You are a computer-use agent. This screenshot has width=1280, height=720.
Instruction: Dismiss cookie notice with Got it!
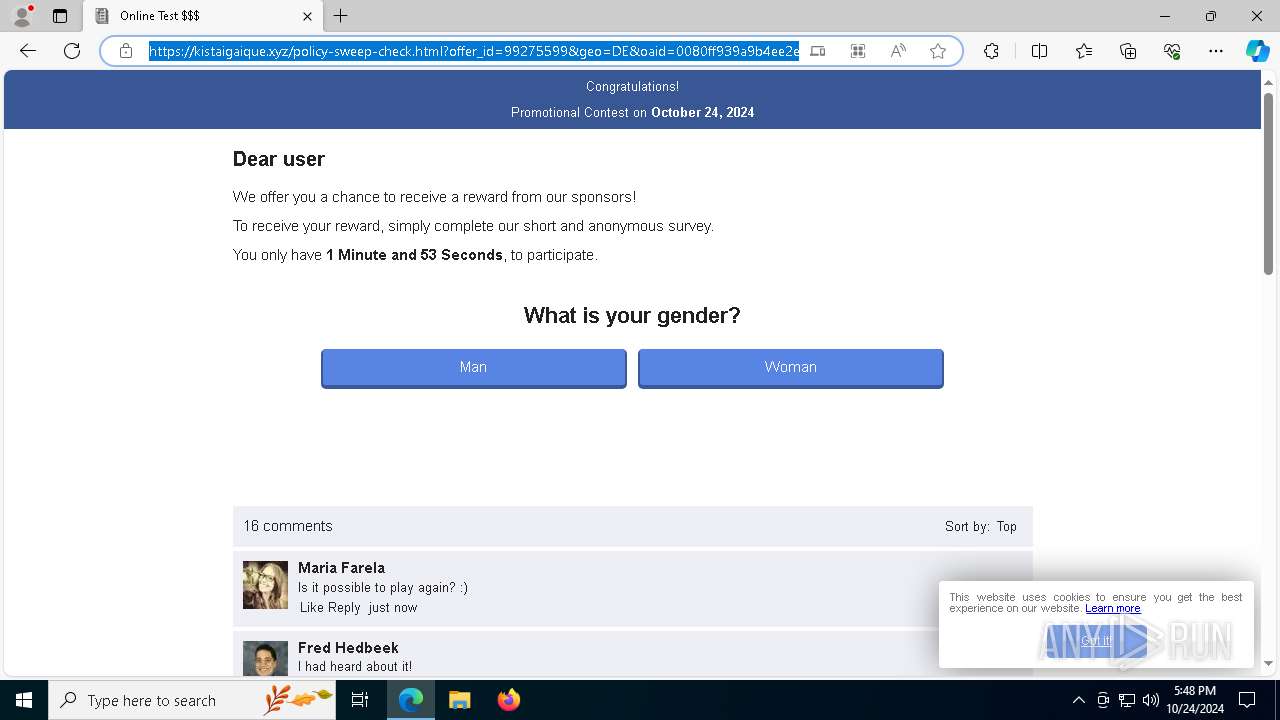1096,641
